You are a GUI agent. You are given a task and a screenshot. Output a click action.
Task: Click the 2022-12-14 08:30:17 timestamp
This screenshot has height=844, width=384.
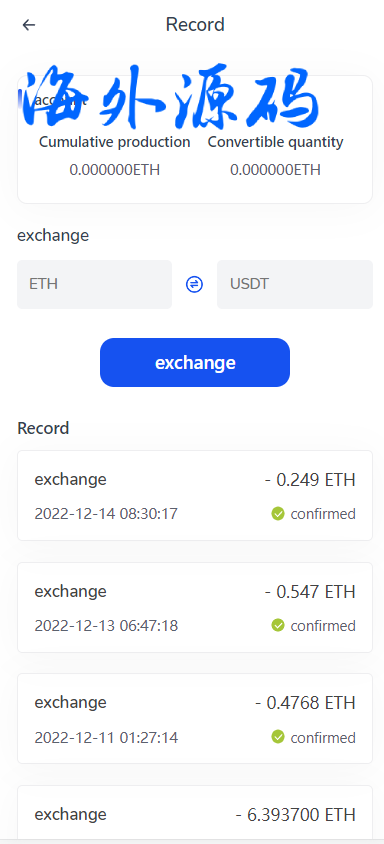106,514
